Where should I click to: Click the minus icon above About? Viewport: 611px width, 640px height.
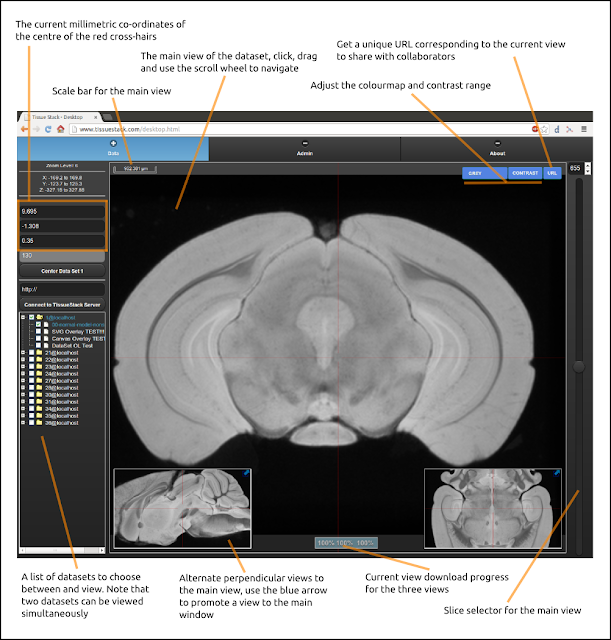click(x=497, y=143)
